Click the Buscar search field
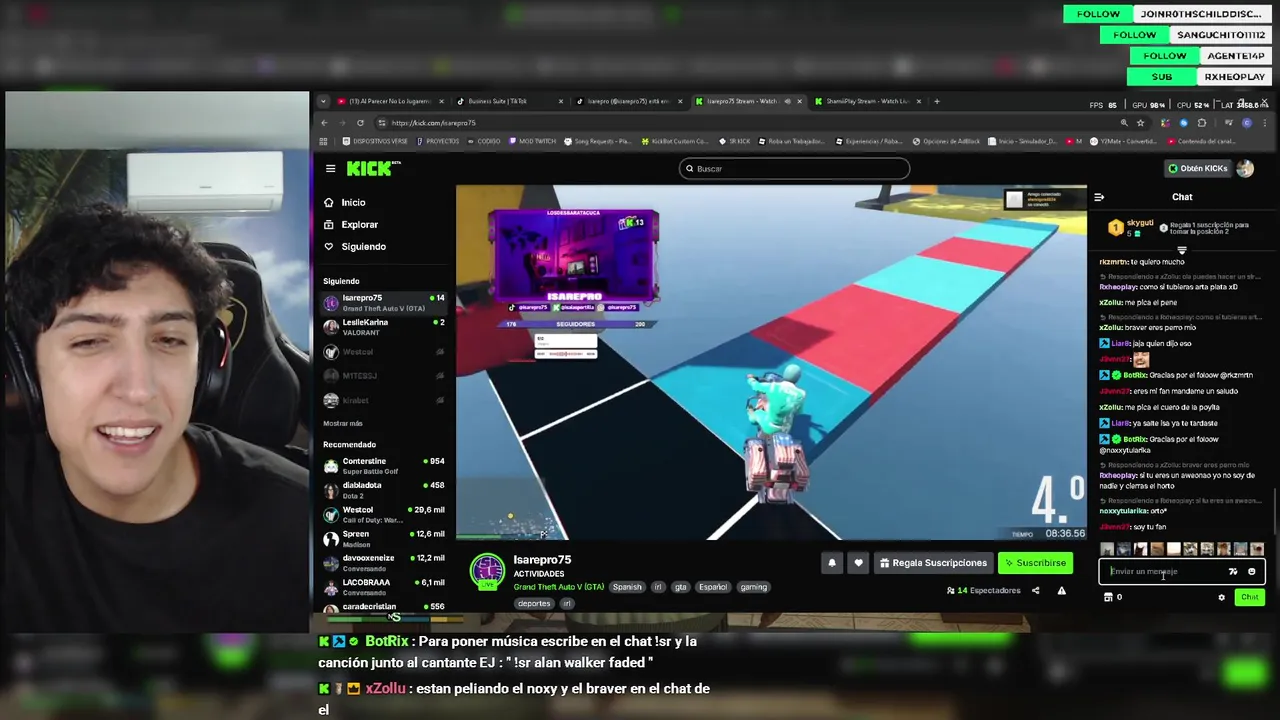 tap(794, 168)
